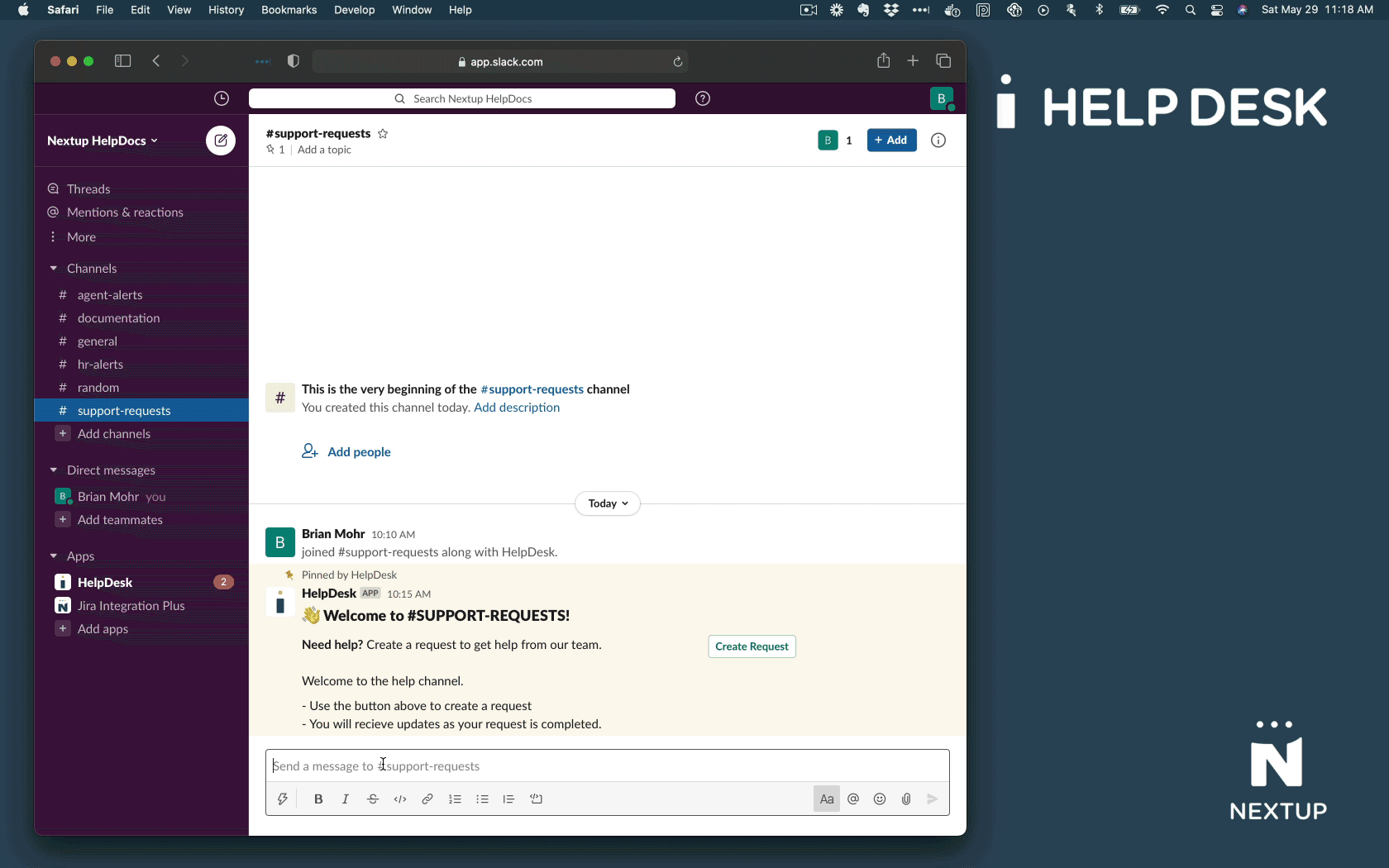Image resolution: width=1389 pixels, height=868 pixels.
Task: Open the Today date dropdown
Action: point(608,503)
